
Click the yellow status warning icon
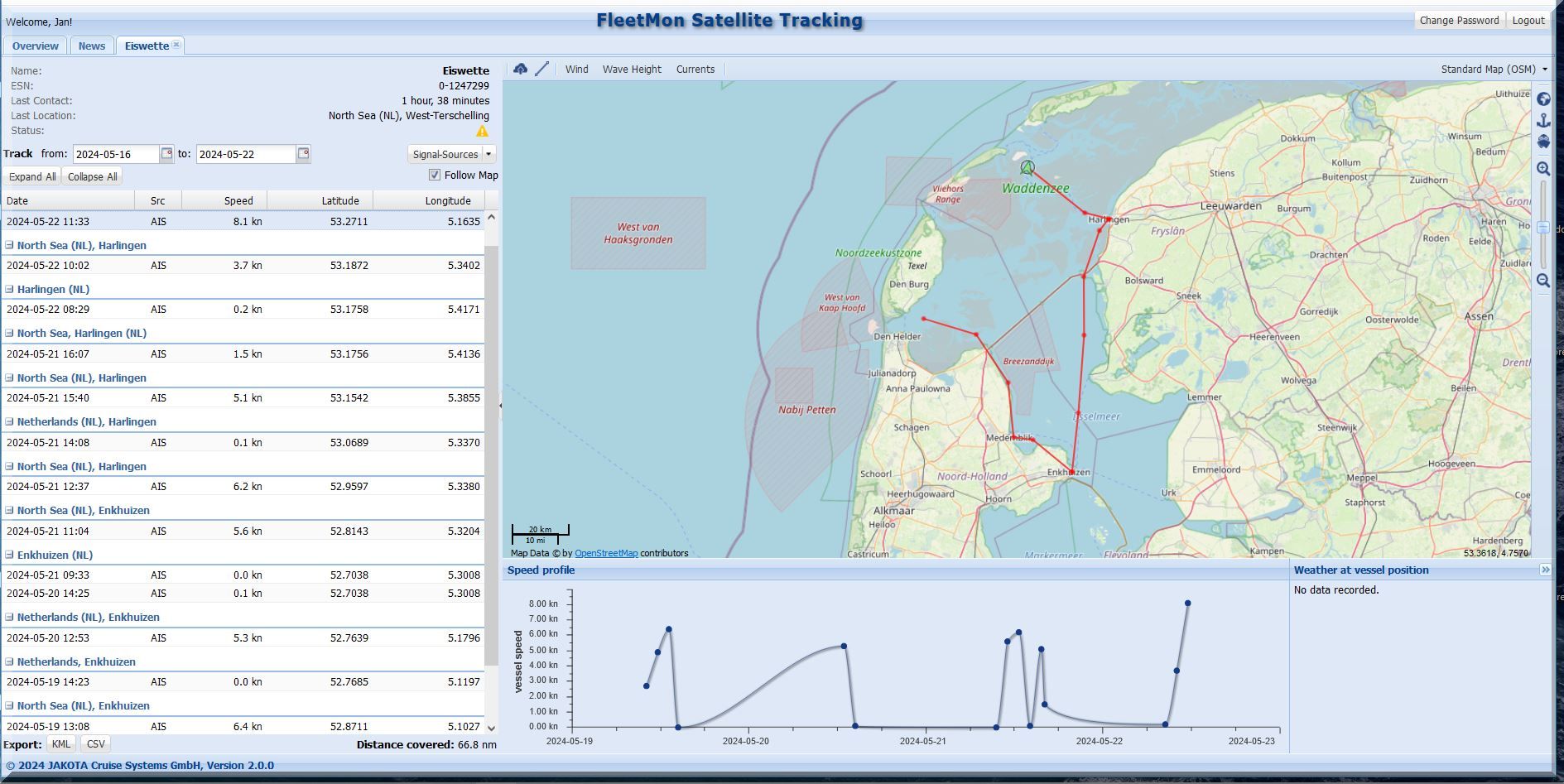(482, 131)
